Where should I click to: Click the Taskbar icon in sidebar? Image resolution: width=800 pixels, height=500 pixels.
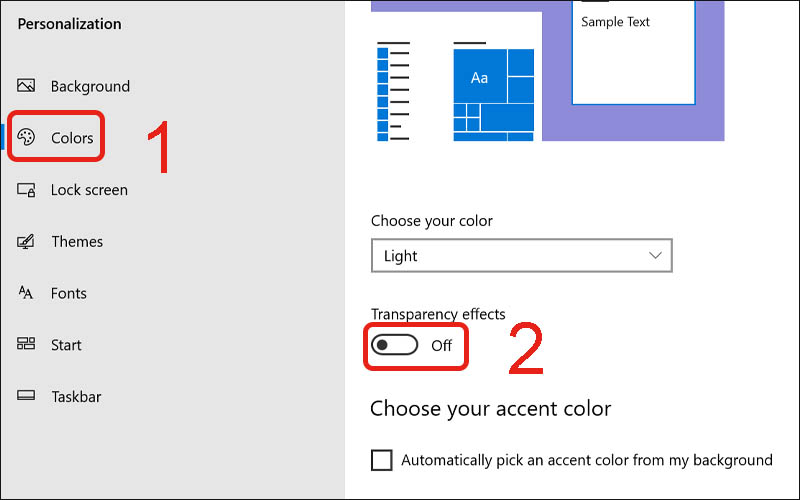coord(27,397)
